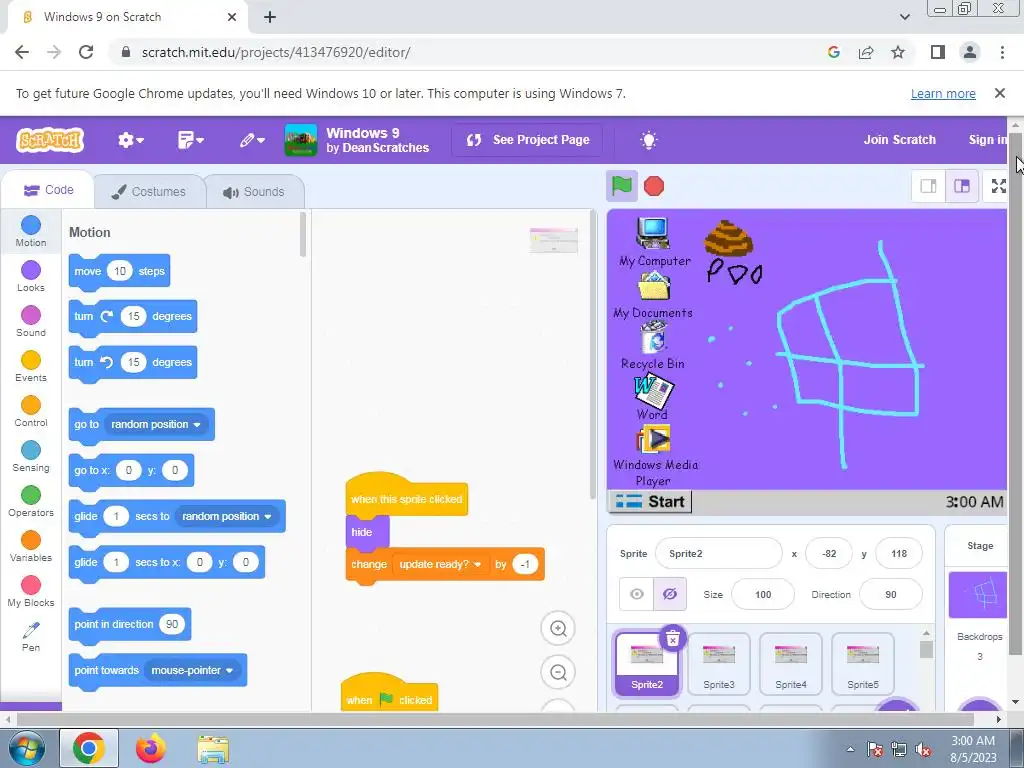The image size is (1024, 768).
Task: Switch to small stage layout
Action: pyautogui.click(x=928, y=186)
